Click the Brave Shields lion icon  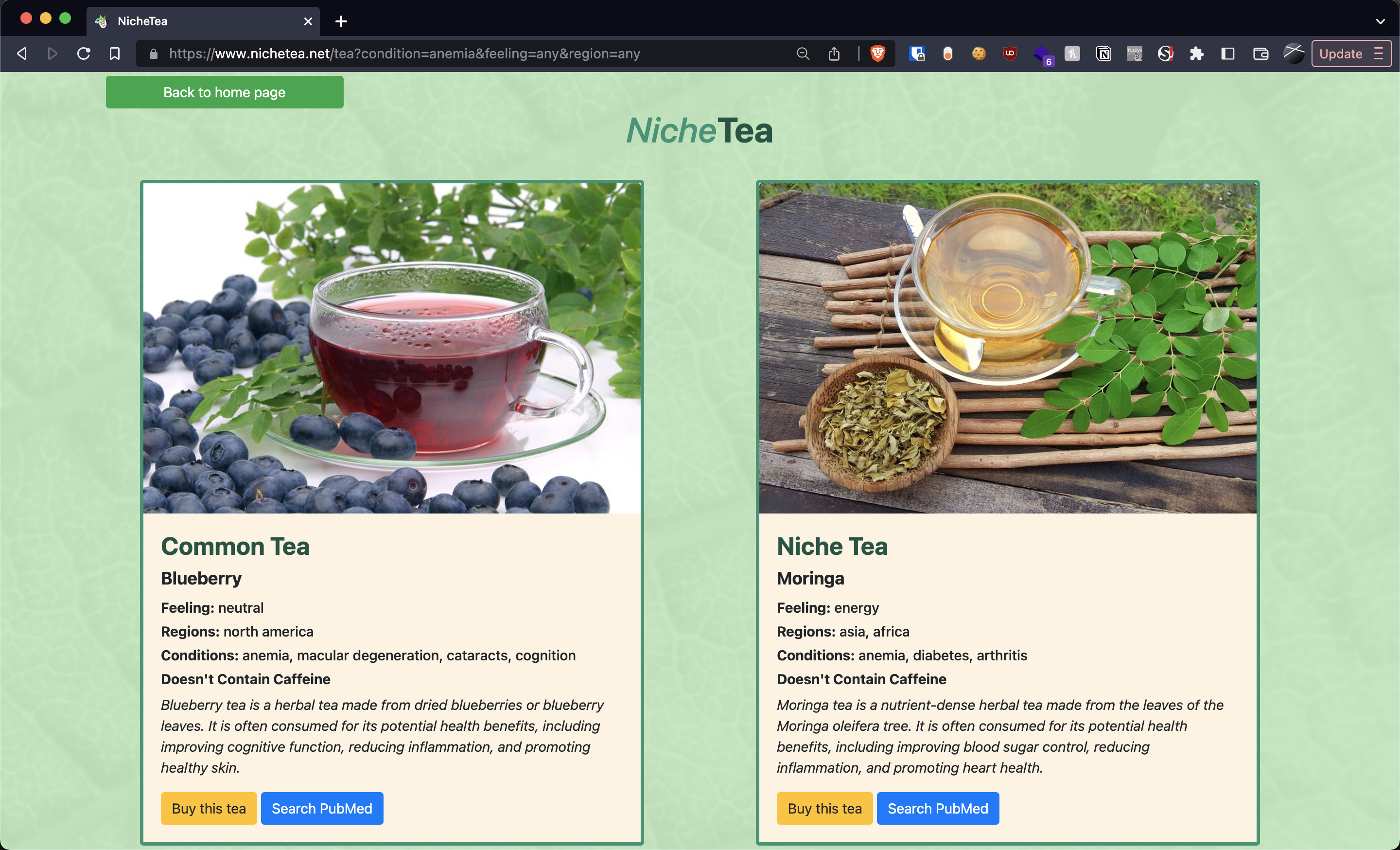[x=877, y=53]
